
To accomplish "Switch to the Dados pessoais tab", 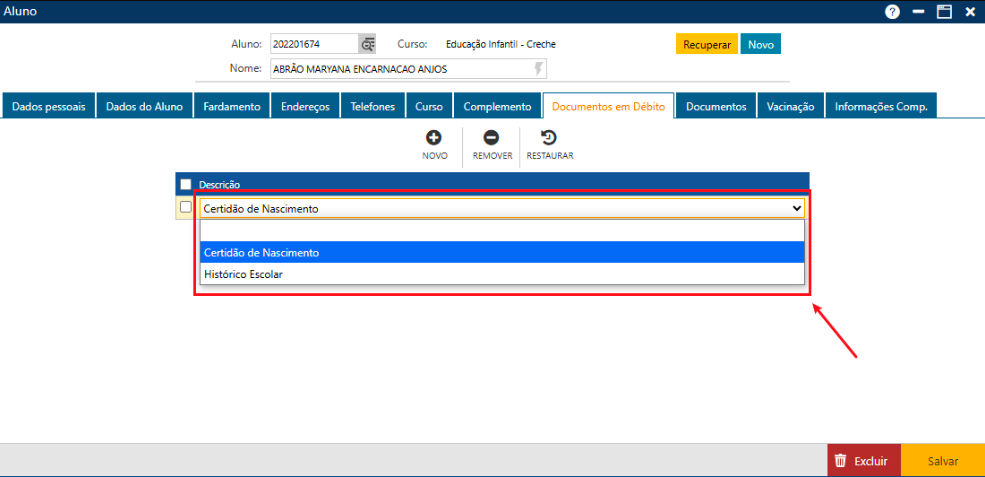I will pyautogui.click(x=49, y=107).
